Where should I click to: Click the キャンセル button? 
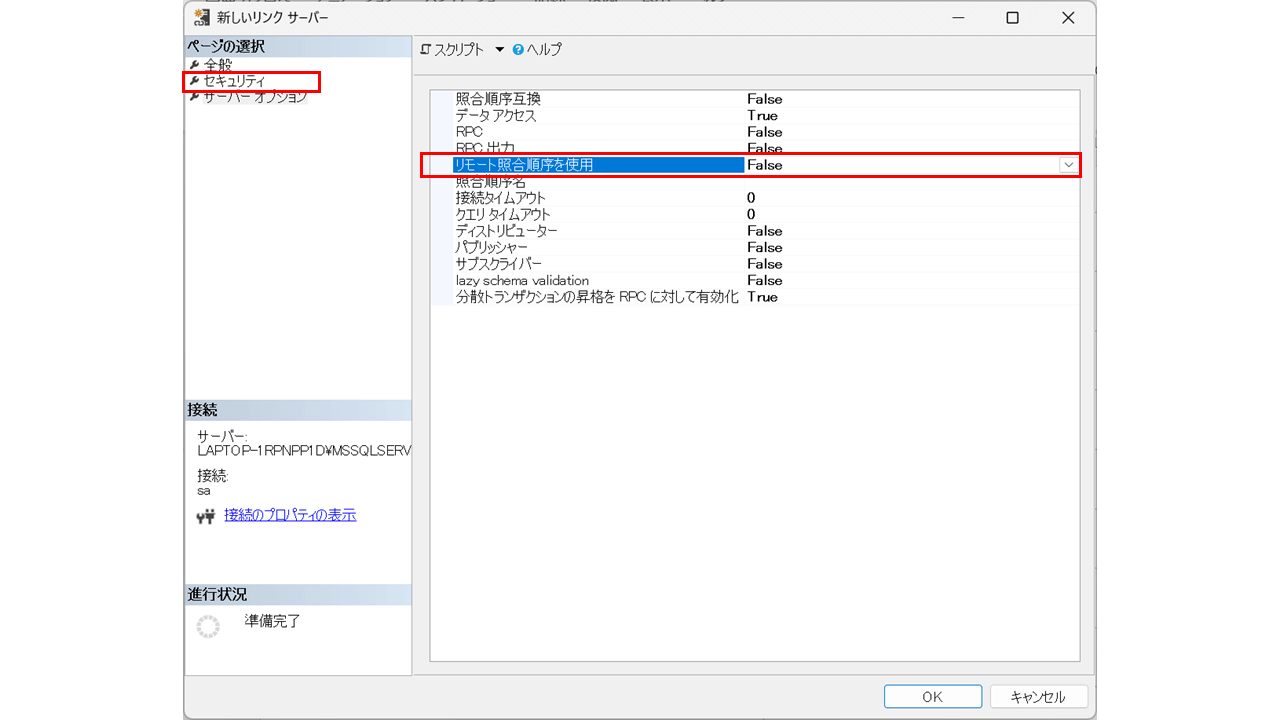1038,697
